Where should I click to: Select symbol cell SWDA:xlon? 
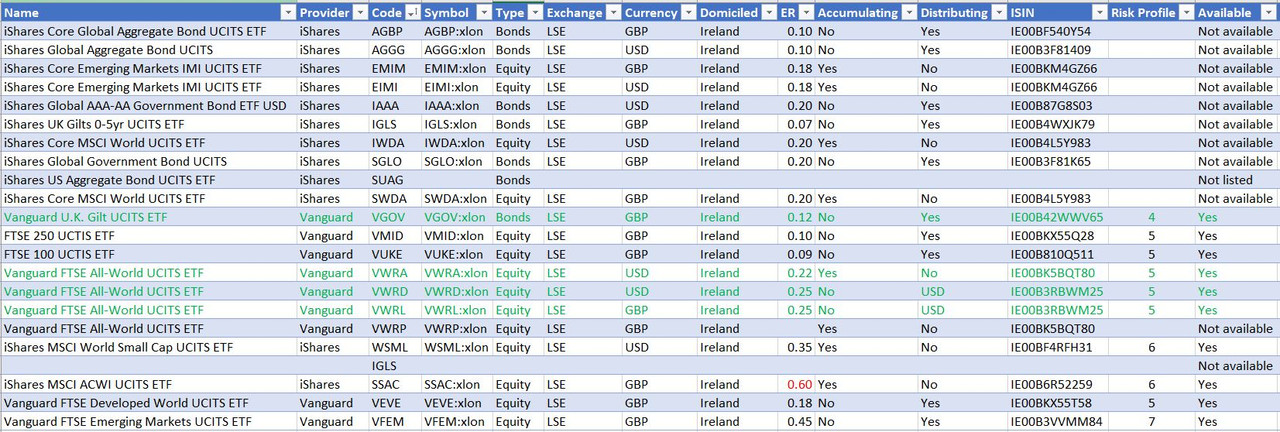click(457, 198)
